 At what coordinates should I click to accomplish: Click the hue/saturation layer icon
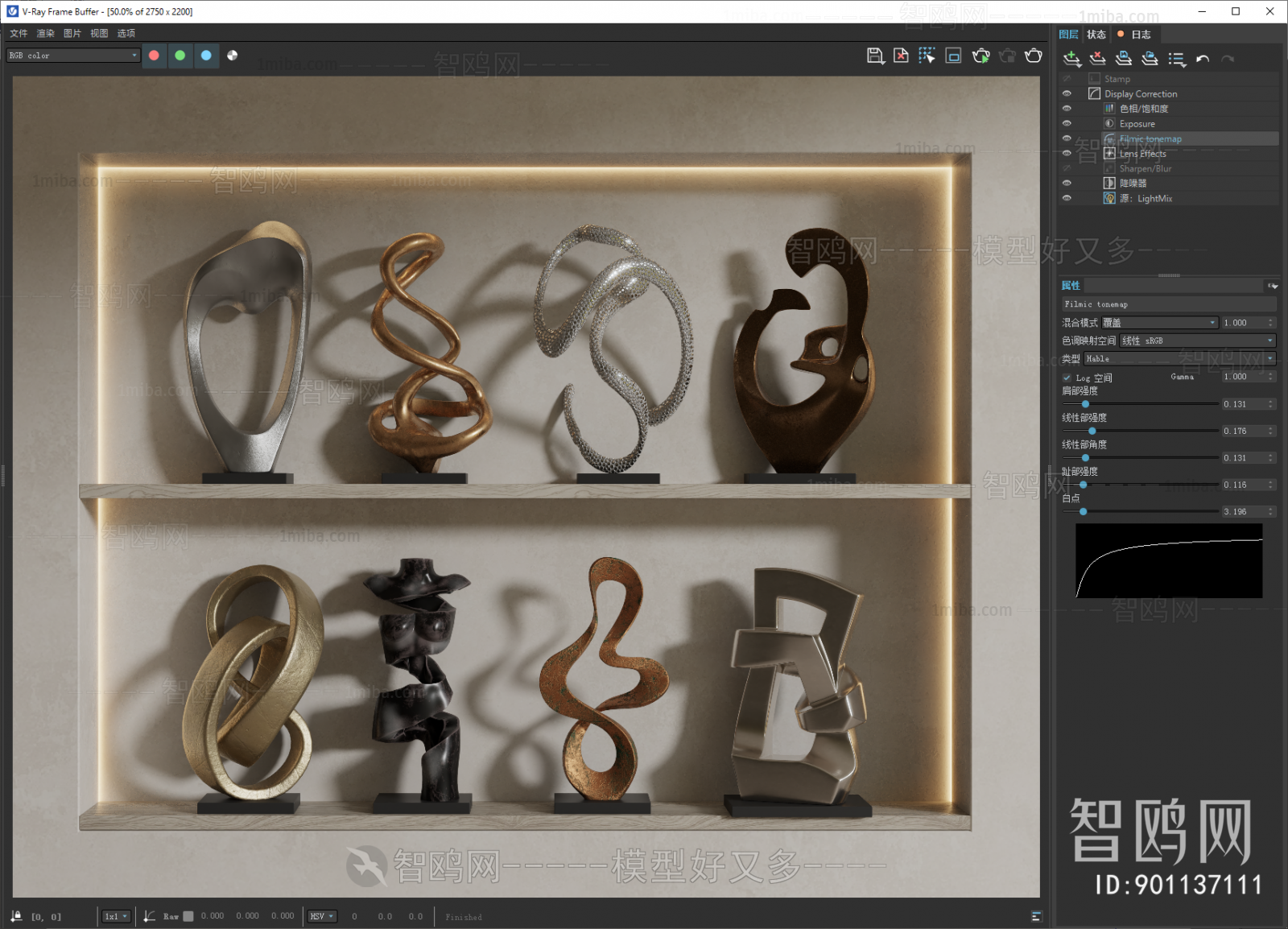click(1109, 109)
